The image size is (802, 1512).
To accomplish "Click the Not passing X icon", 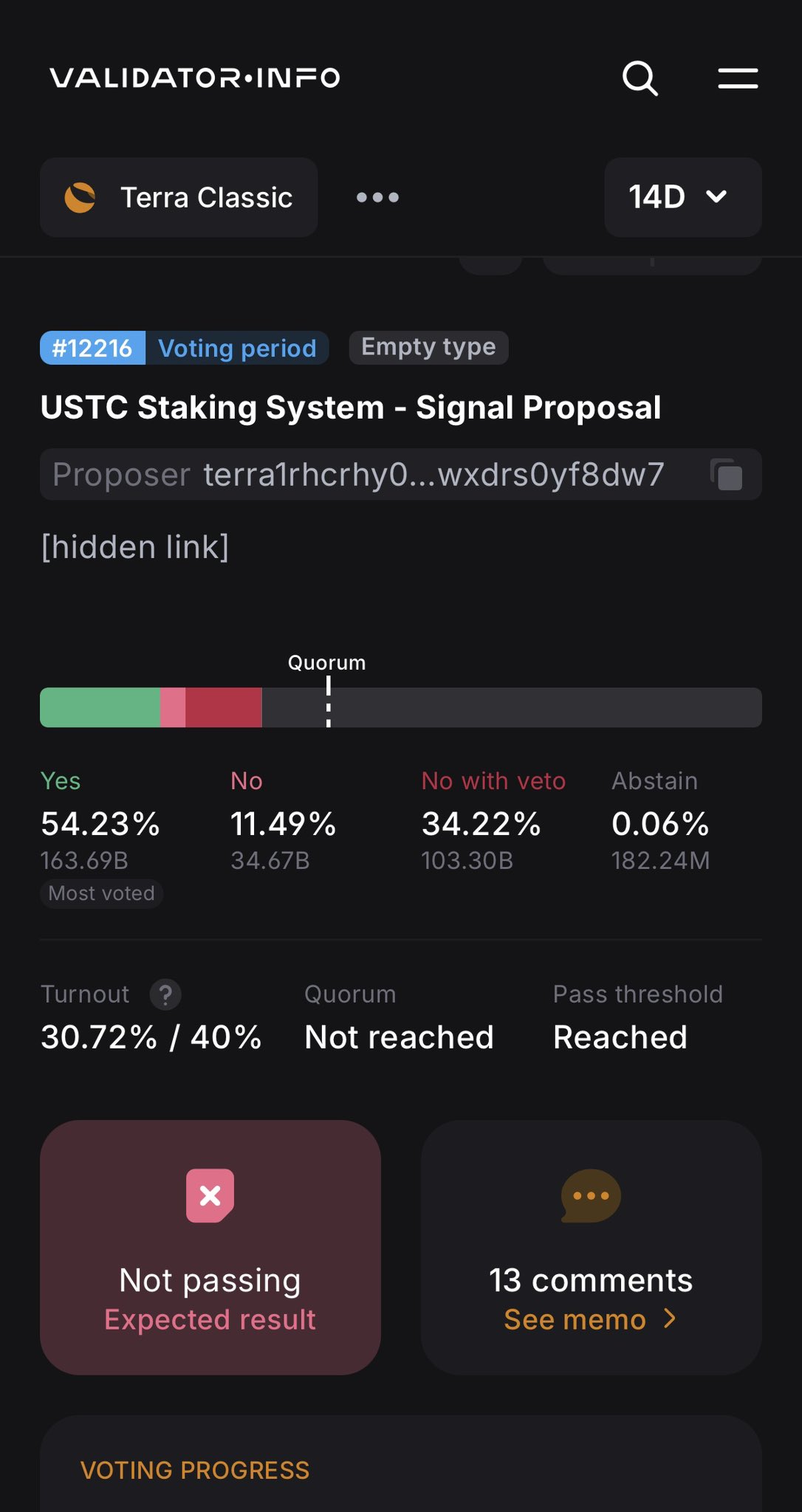I will (210, 1195).
